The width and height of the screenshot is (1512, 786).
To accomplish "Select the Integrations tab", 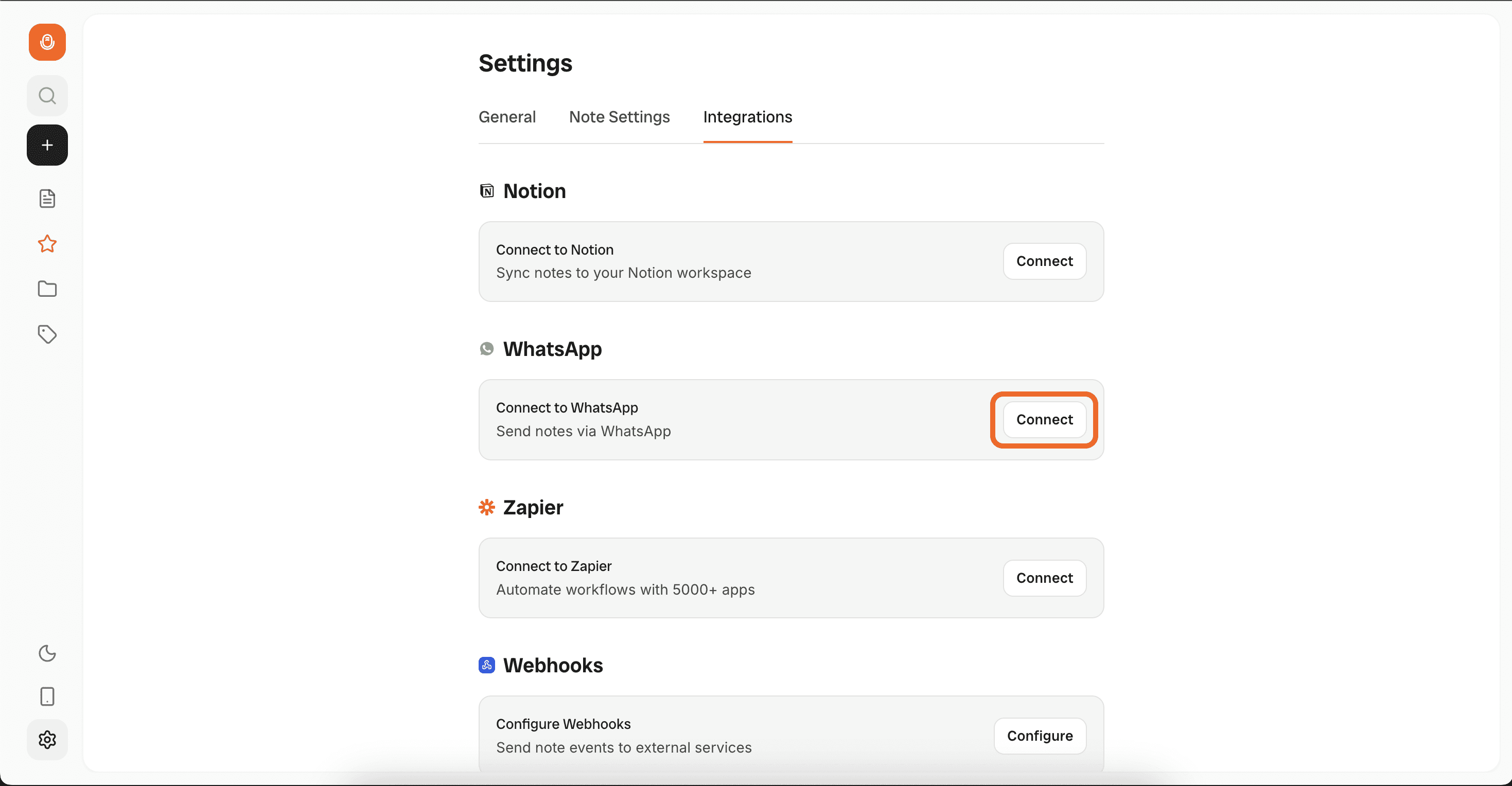I will click(x=747, y=117).
